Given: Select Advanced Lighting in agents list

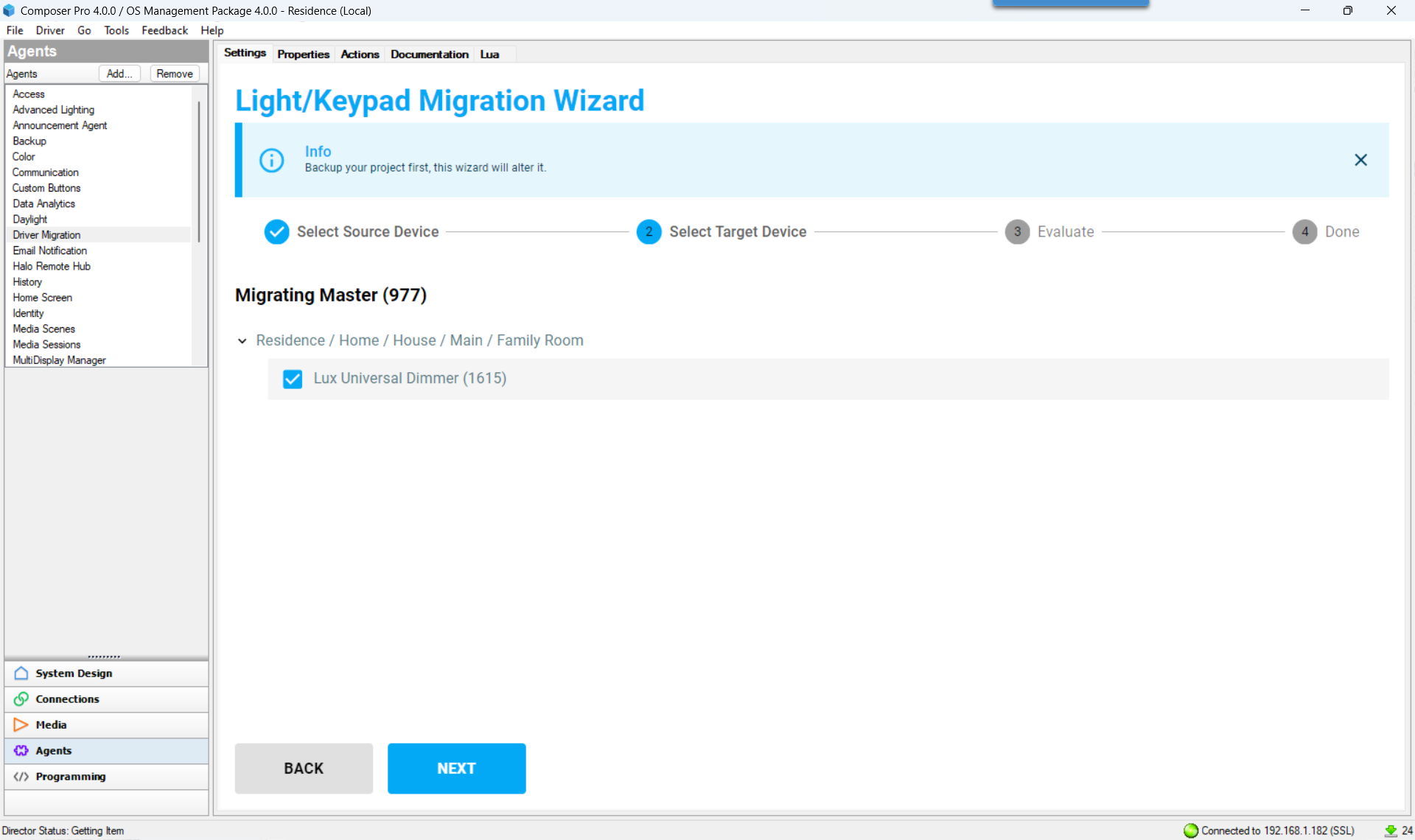Looking at the screenshot, I should point(53,110).
